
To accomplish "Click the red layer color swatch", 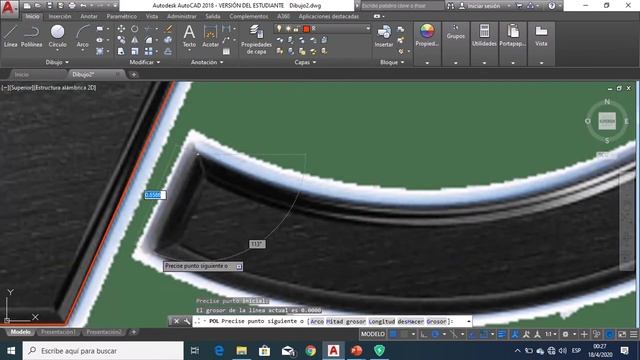I will pos(307,29).
